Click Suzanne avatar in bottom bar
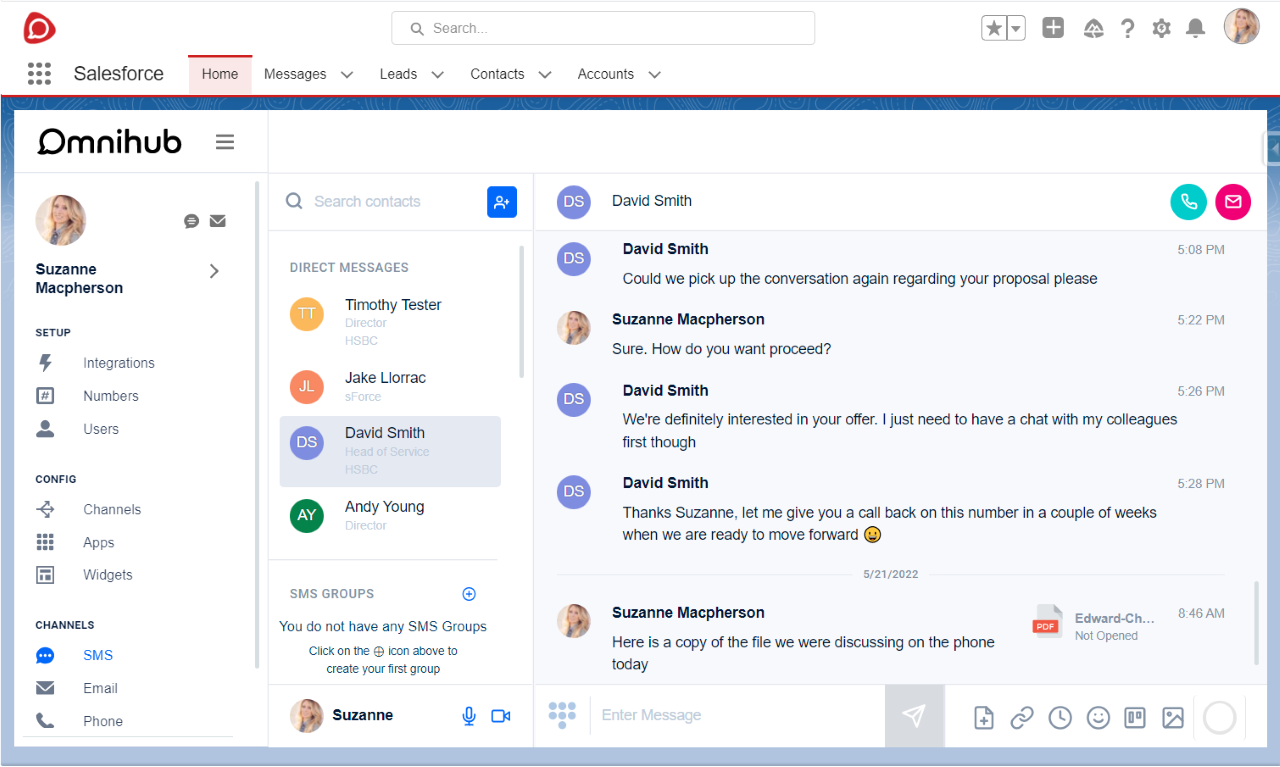This screenshot has width=1280, height=767. pos(306,716)
